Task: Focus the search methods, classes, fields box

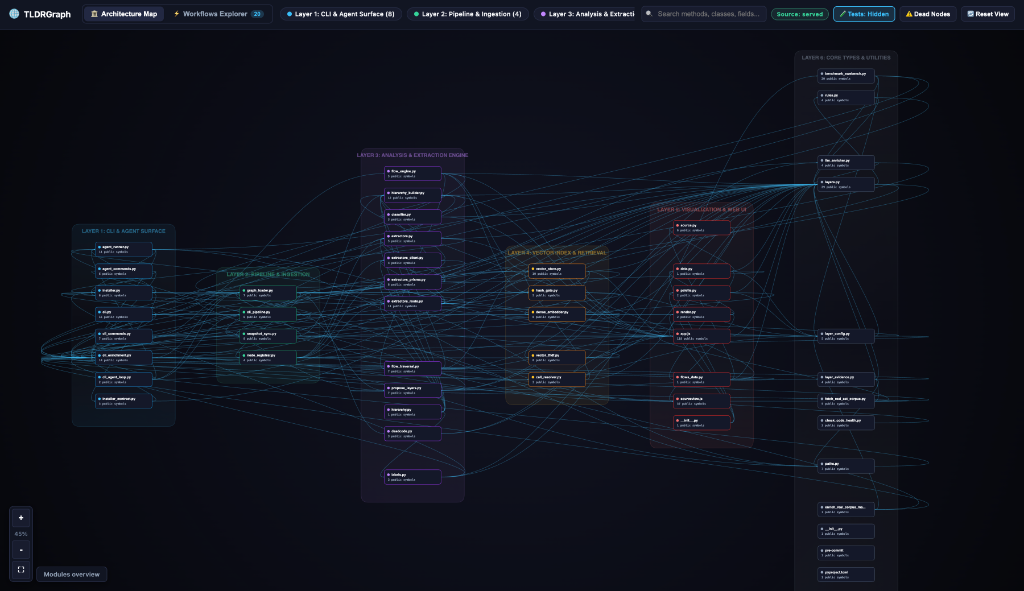Action: click(x=703, y=14)
